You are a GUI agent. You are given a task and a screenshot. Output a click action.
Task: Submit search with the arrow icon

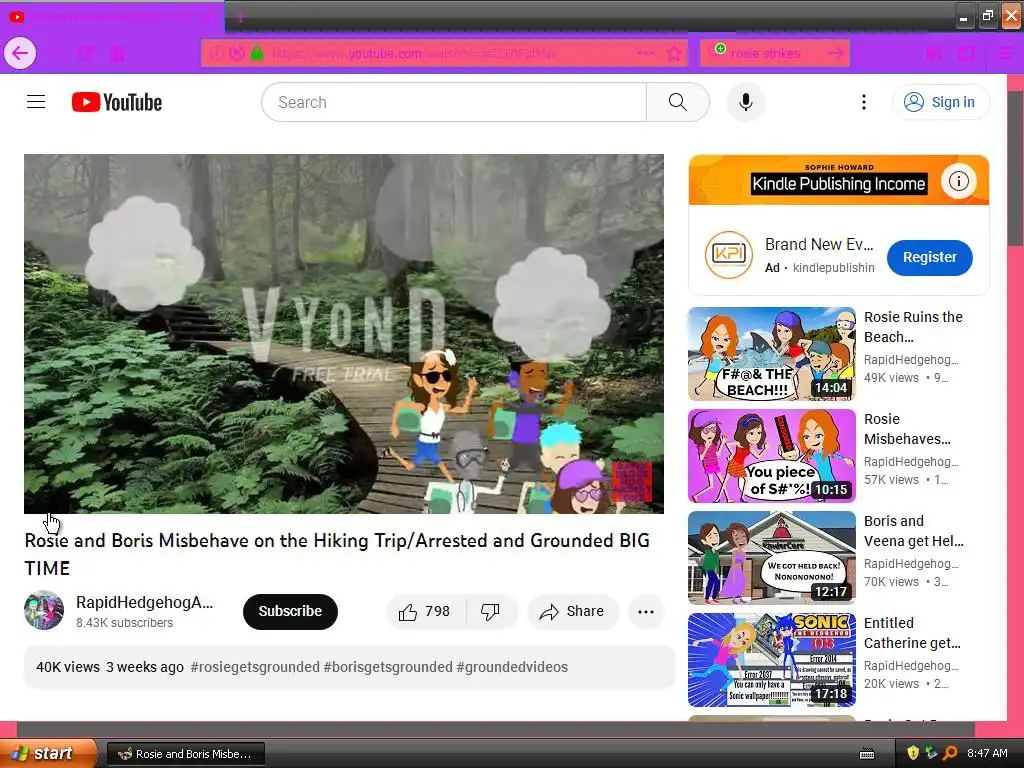click(x=835, y=53)
